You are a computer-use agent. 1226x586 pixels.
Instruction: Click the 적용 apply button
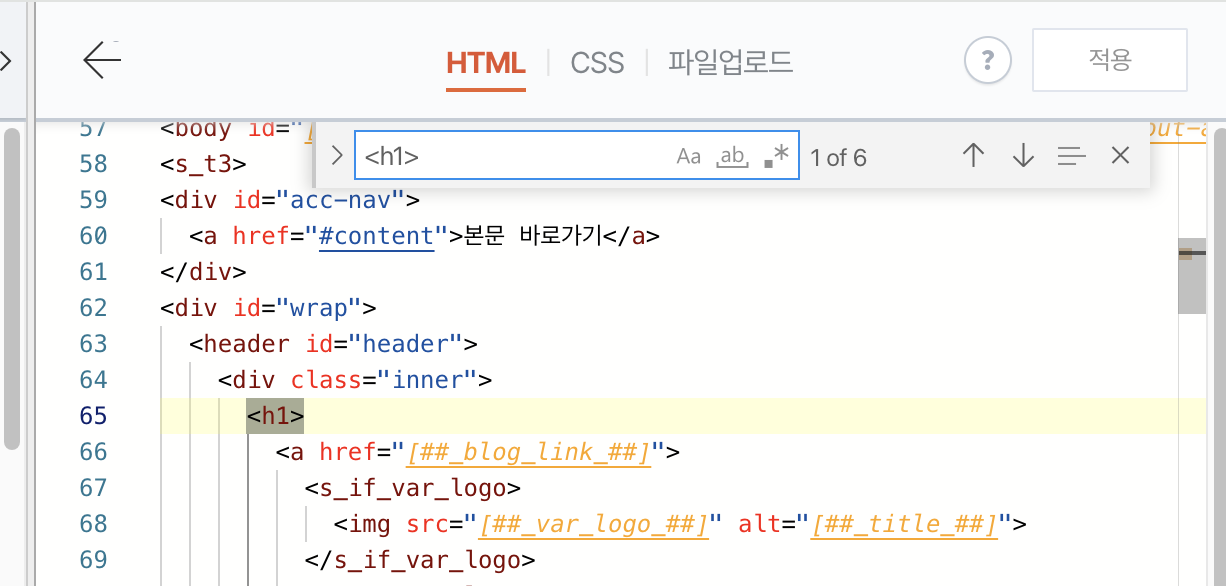tap(1109, 60)
